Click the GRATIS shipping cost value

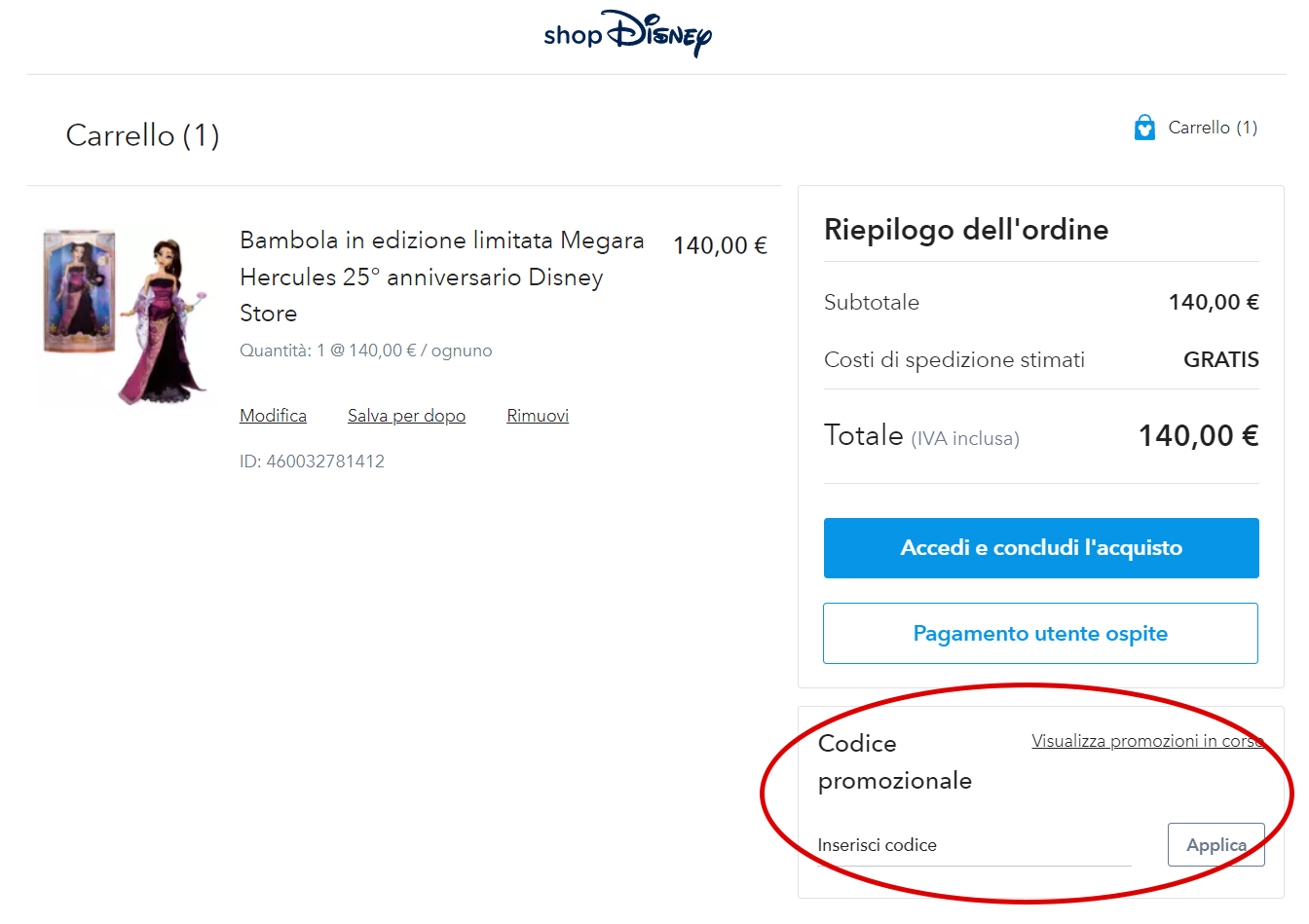point(1221,360)
